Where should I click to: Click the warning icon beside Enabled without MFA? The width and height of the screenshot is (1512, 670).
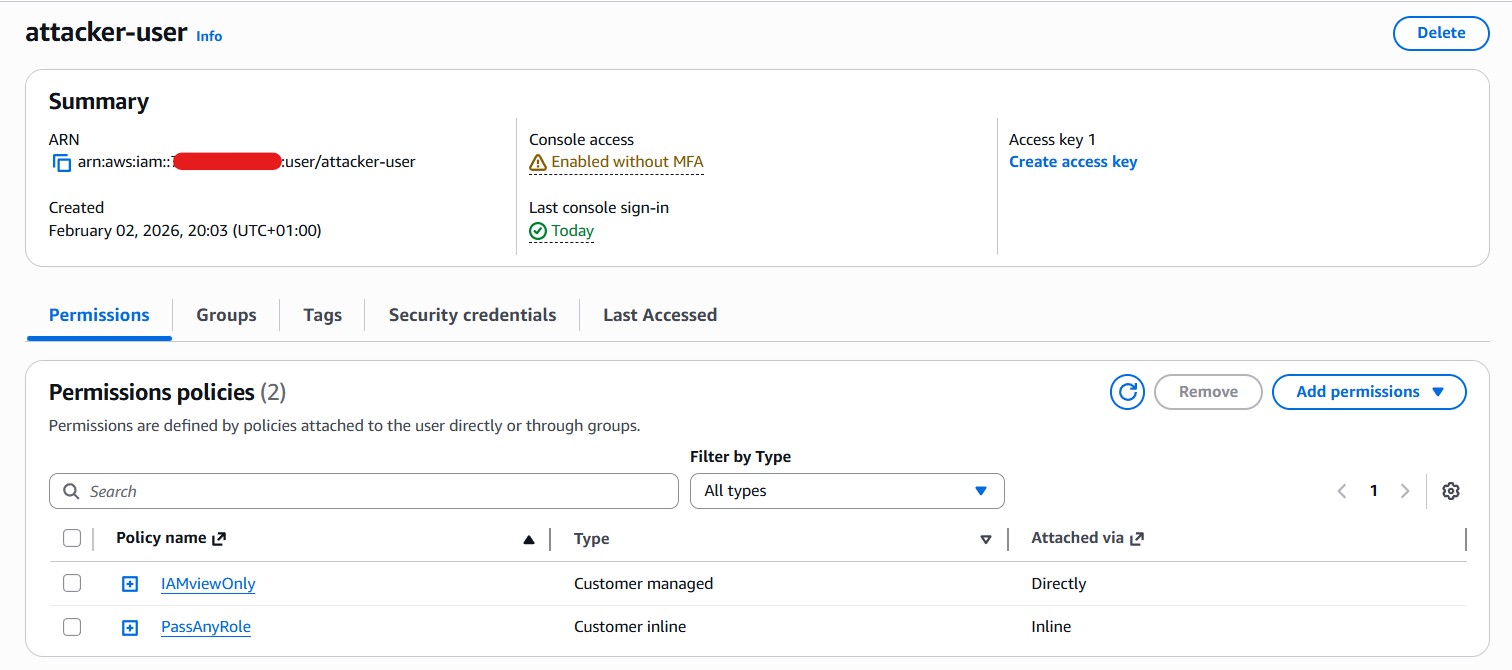coord(539,161)
